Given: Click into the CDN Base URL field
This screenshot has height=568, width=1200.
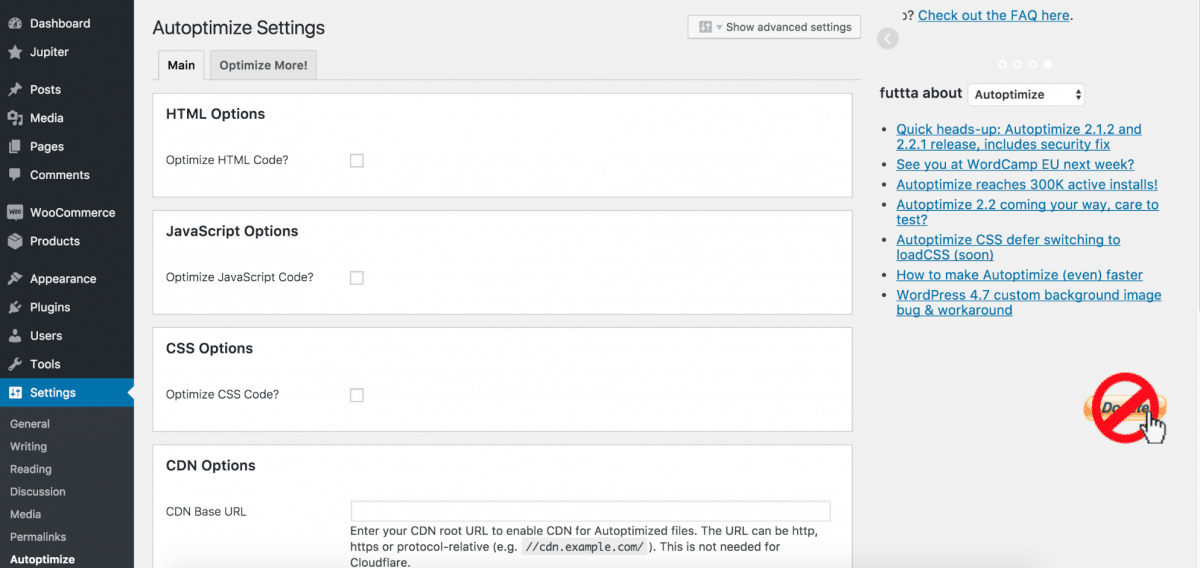Looking at the screenshot, I should click(x=591, y=511).
